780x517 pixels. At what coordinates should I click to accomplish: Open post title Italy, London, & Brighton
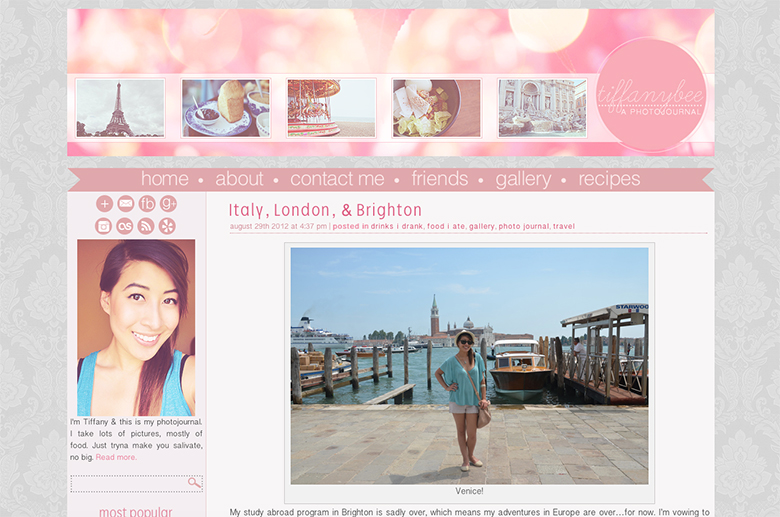tap(325, 210)
